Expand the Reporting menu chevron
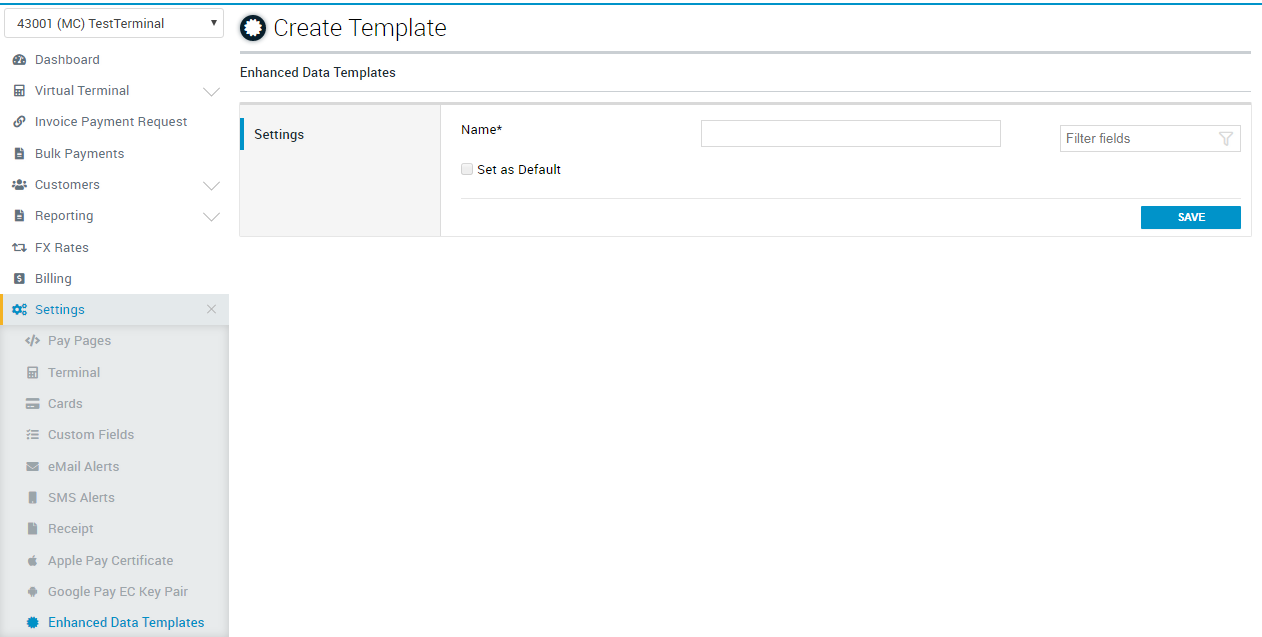 point(211,217)
